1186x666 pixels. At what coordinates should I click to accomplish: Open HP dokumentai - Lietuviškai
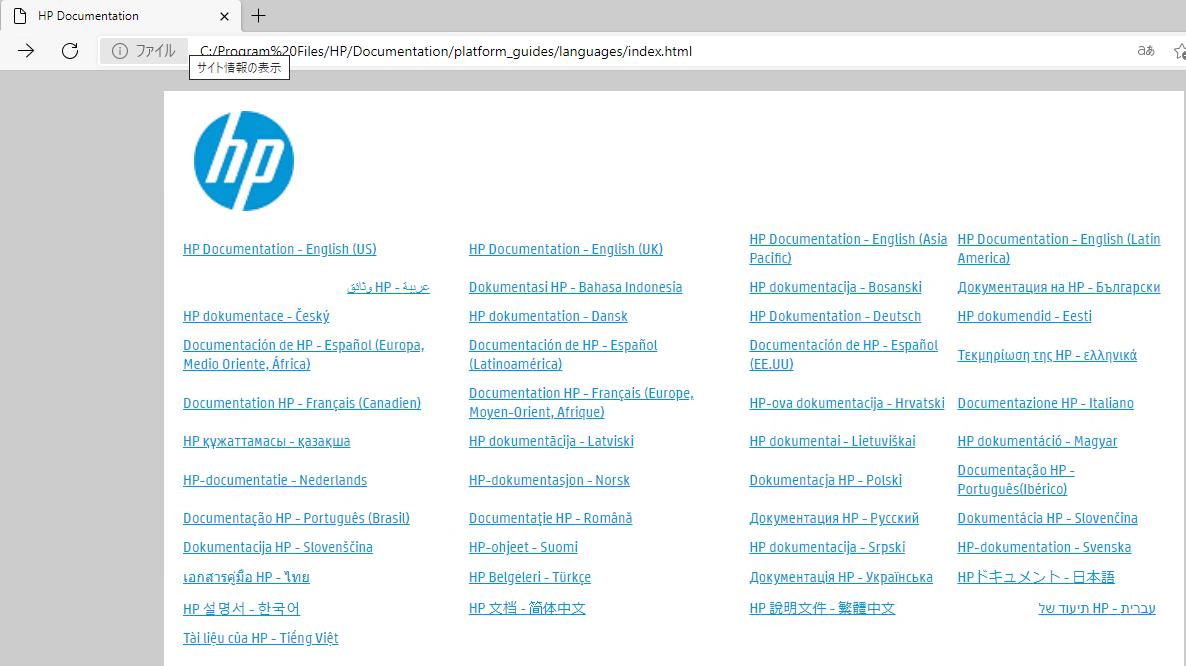832,441
